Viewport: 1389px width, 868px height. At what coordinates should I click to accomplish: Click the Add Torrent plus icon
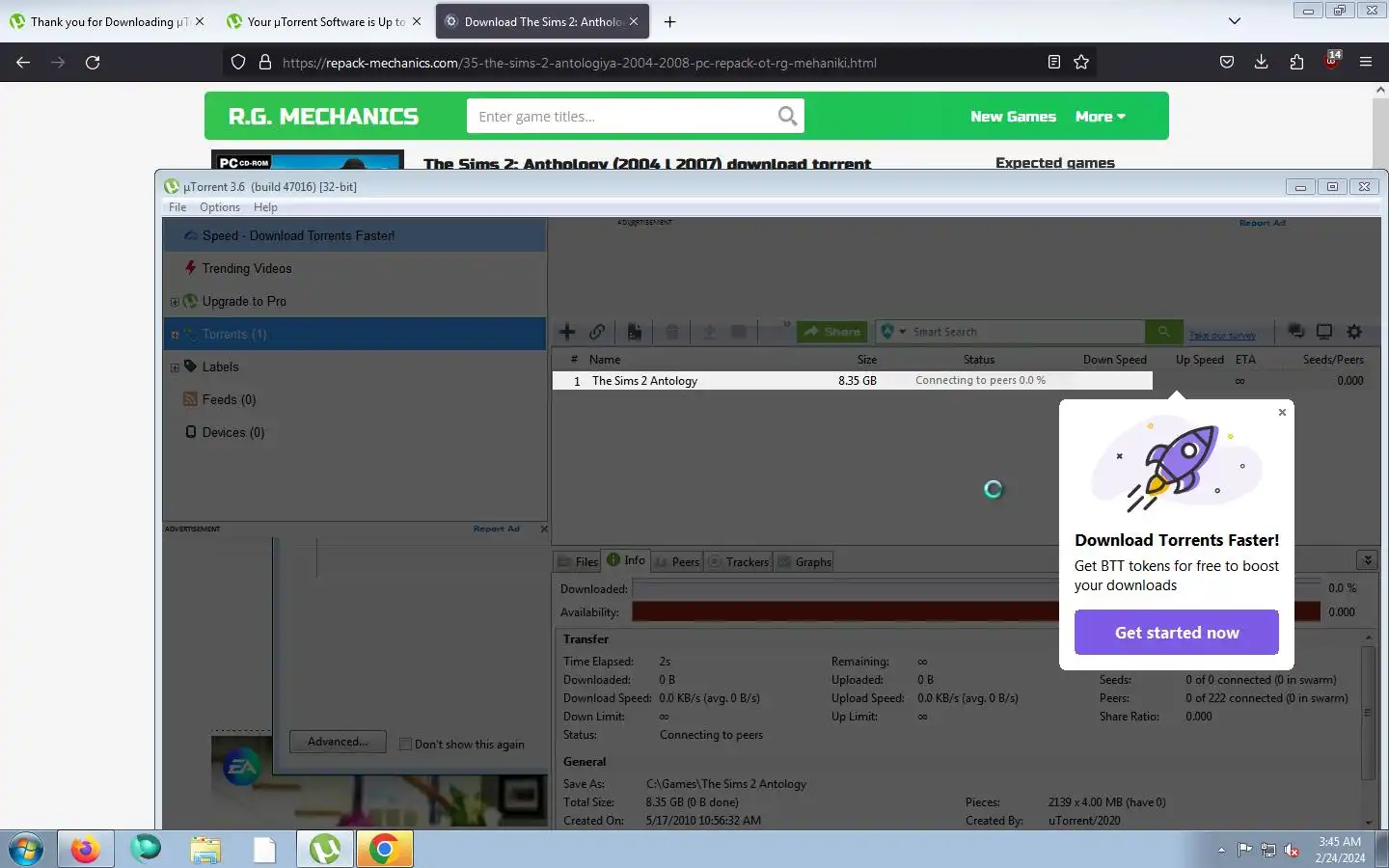[x=567, y=332]
